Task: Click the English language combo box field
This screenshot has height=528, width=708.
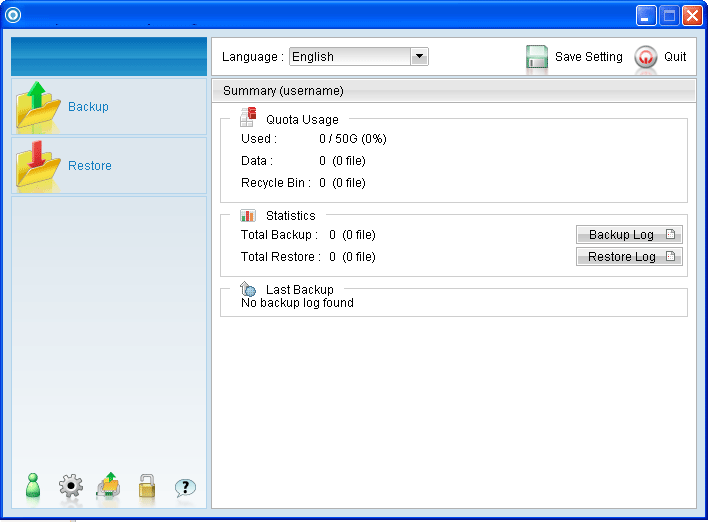Action: point(349,57)
